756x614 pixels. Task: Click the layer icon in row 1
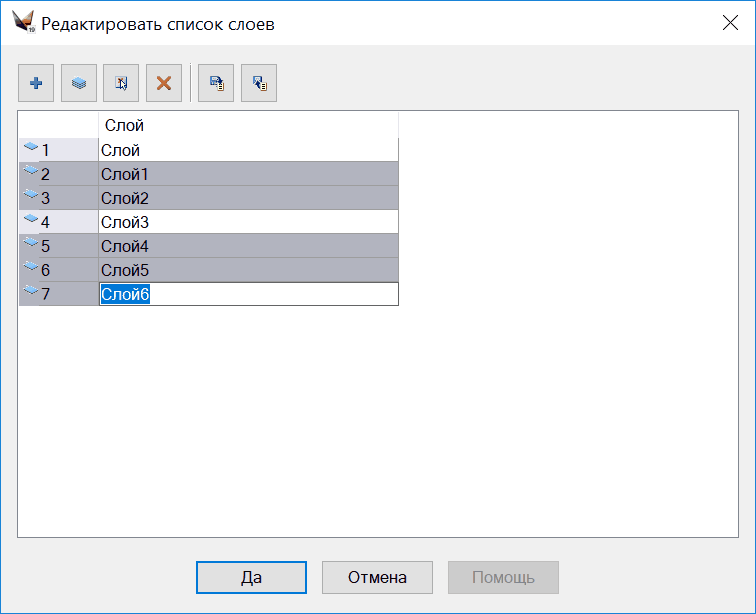[30, 148]
